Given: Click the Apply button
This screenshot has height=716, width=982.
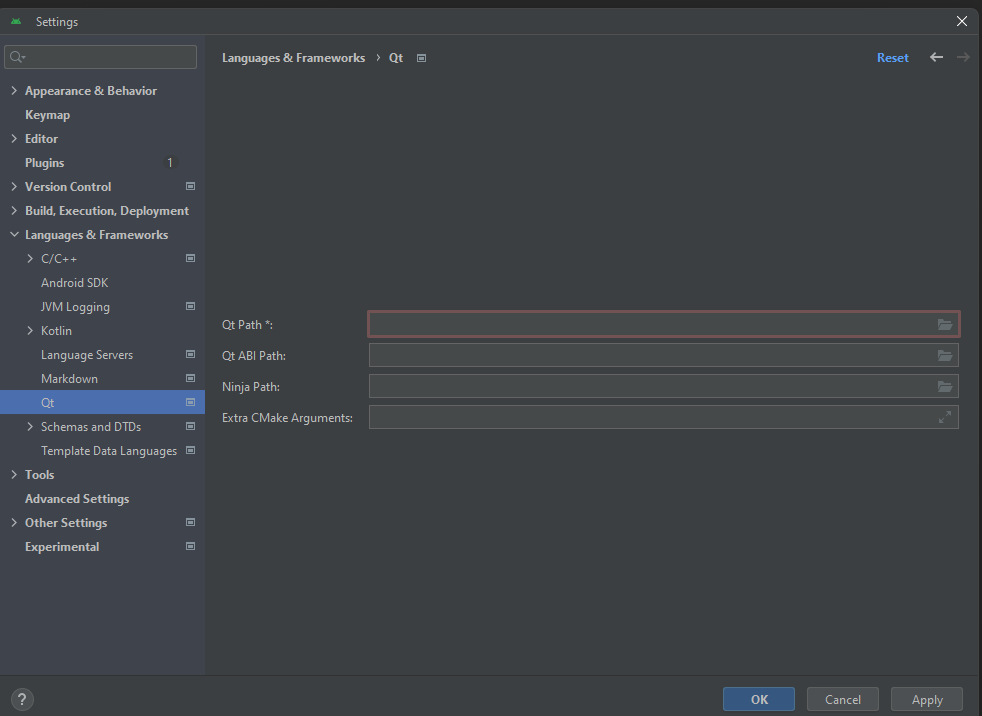Looking at the screenshot, I should pyautogui.click(x=927, y=699).
